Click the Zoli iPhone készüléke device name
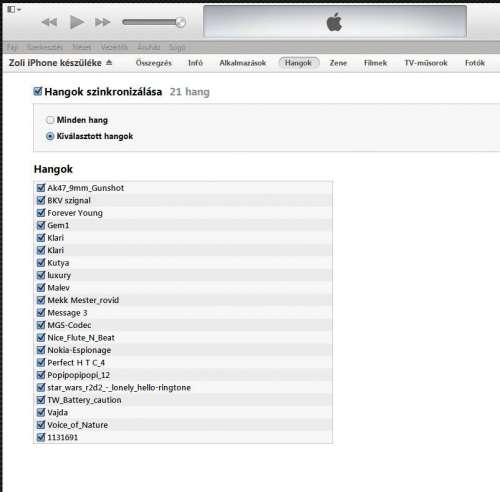The image size is (500, 492). 55,63
